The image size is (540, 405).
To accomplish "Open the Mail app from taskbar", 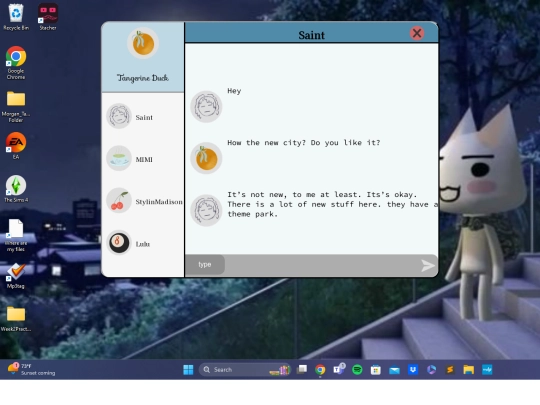I will click(394, 370).
